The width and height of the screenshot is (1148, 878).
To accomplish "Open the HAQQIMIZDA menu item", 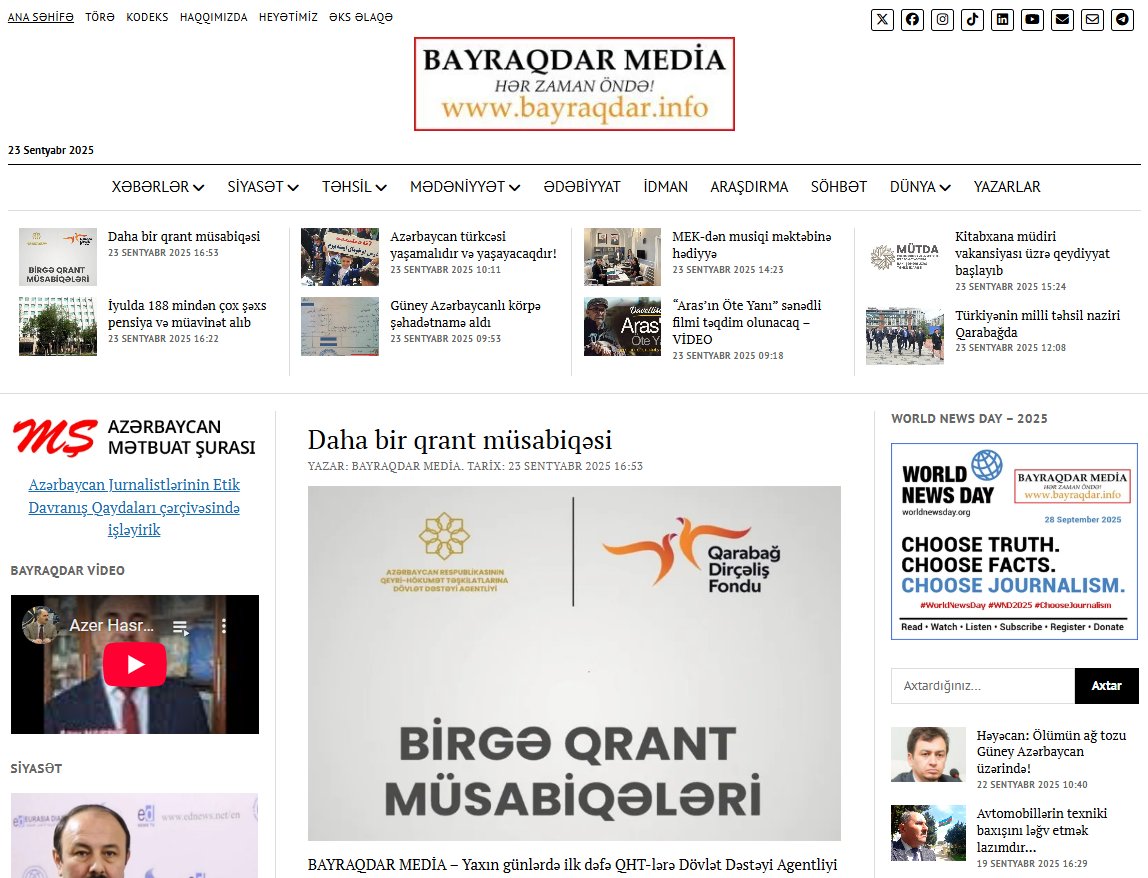I will [213, 17].
